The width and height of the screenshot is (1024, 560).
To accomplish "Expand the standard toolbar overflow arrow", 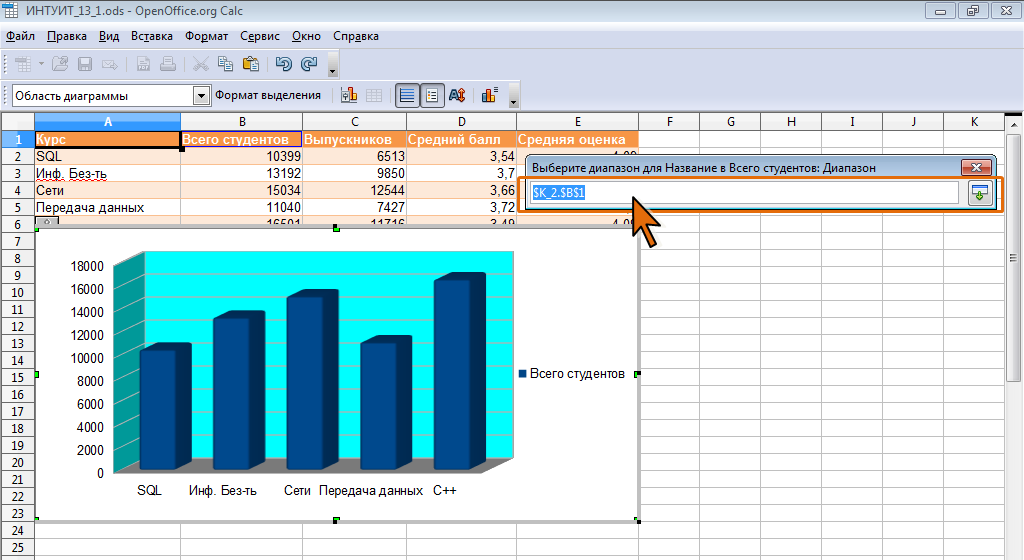I will pos(332,65).
